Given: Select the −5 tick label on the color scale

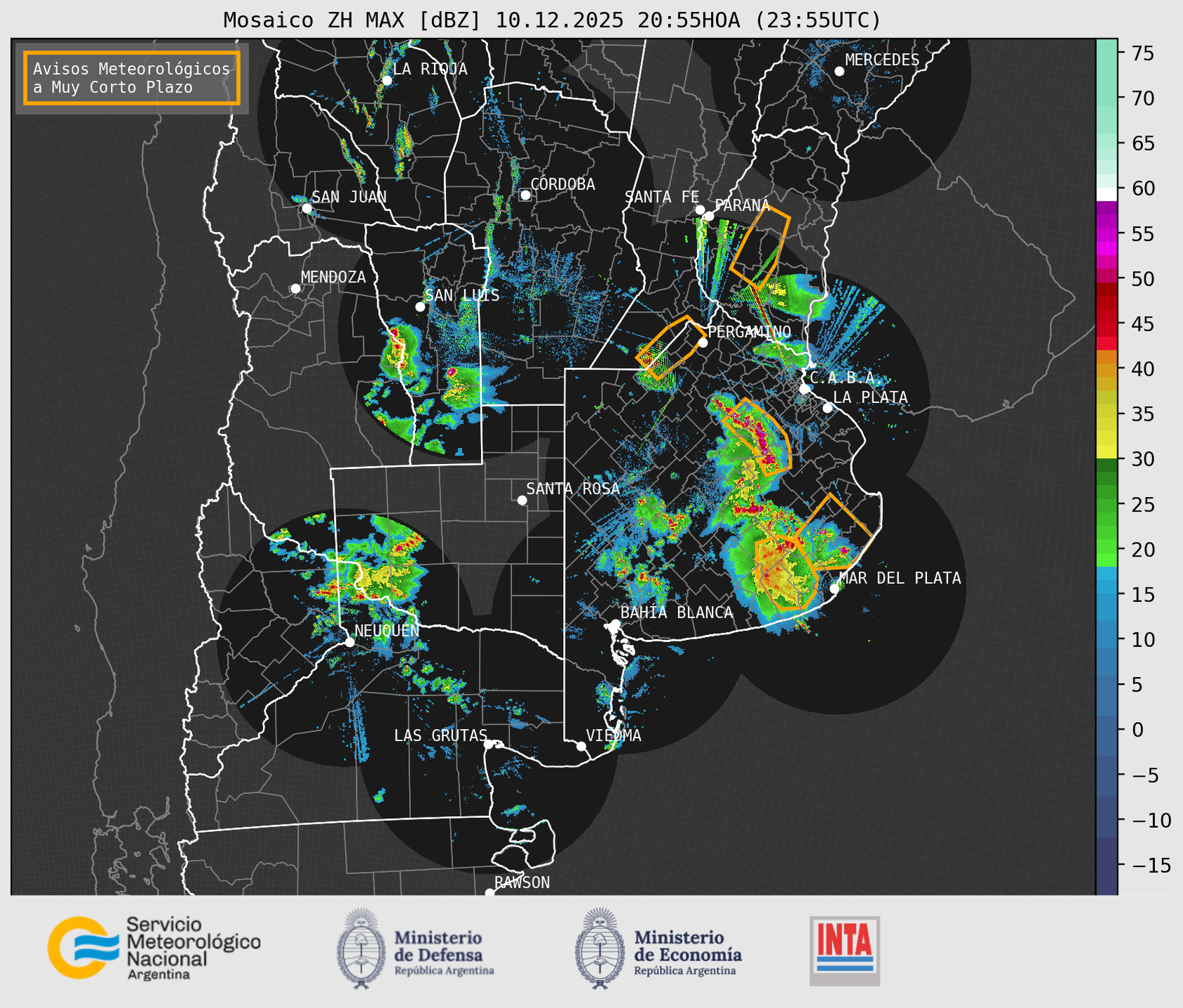Looking at the screenshot, I should pos(1147,775).
